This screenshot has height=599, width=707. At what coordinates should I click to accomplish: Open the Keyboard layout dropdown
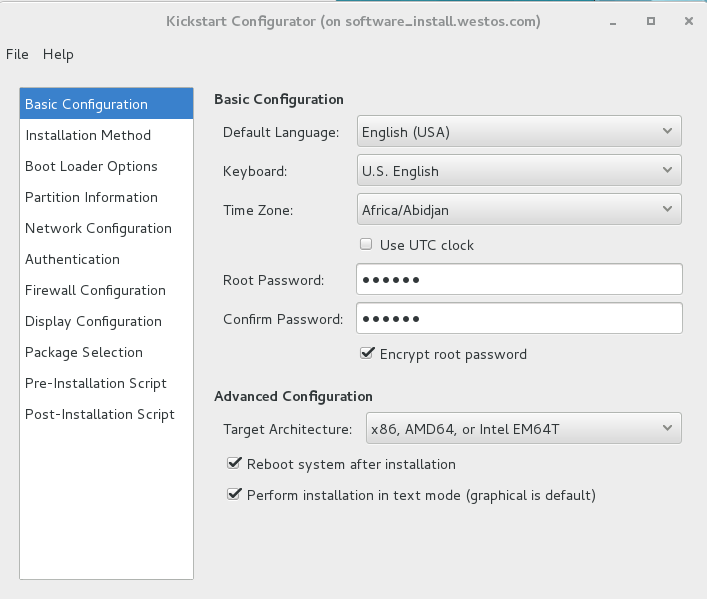[x=519, y=170]
